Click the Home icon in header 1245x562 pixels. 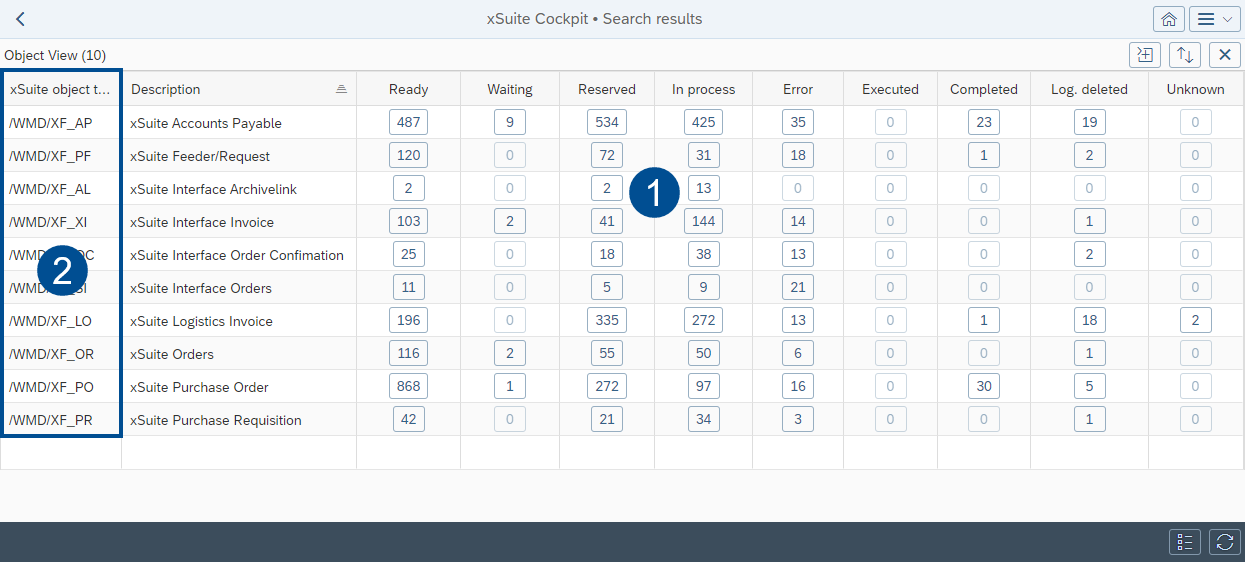[x=1167, y=19]
